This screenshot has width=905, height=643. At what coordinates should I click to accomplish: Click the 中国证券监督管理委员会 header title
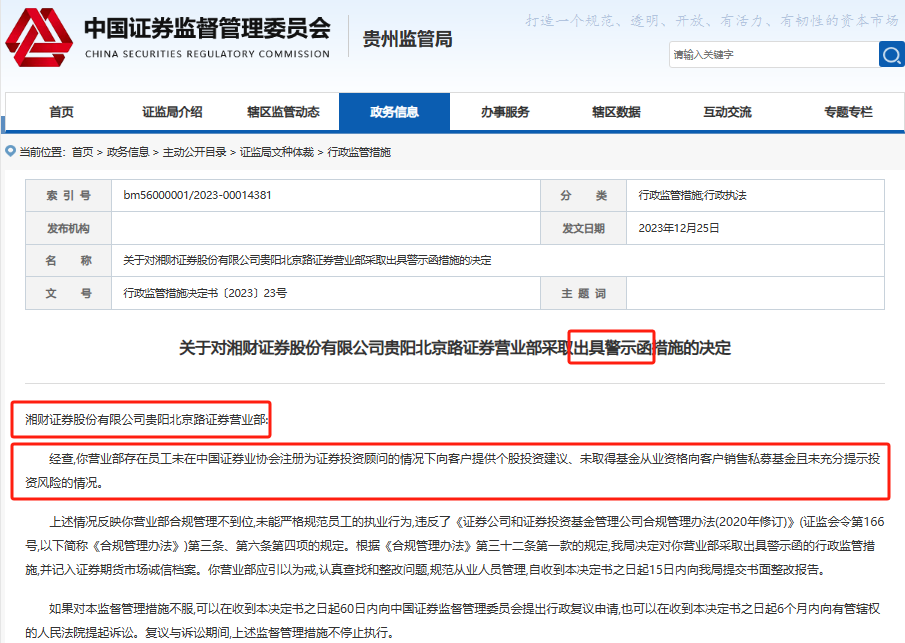[x=207, y=28]
